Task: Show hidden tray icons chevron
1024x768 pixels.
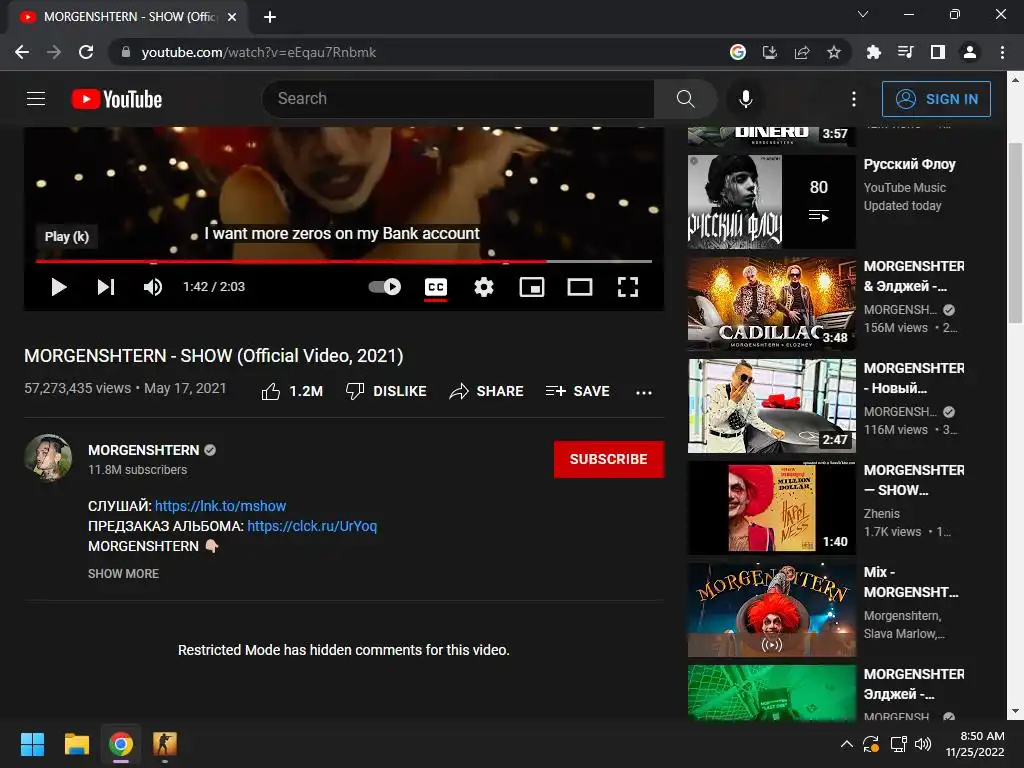Action: (x=846, y=744)
